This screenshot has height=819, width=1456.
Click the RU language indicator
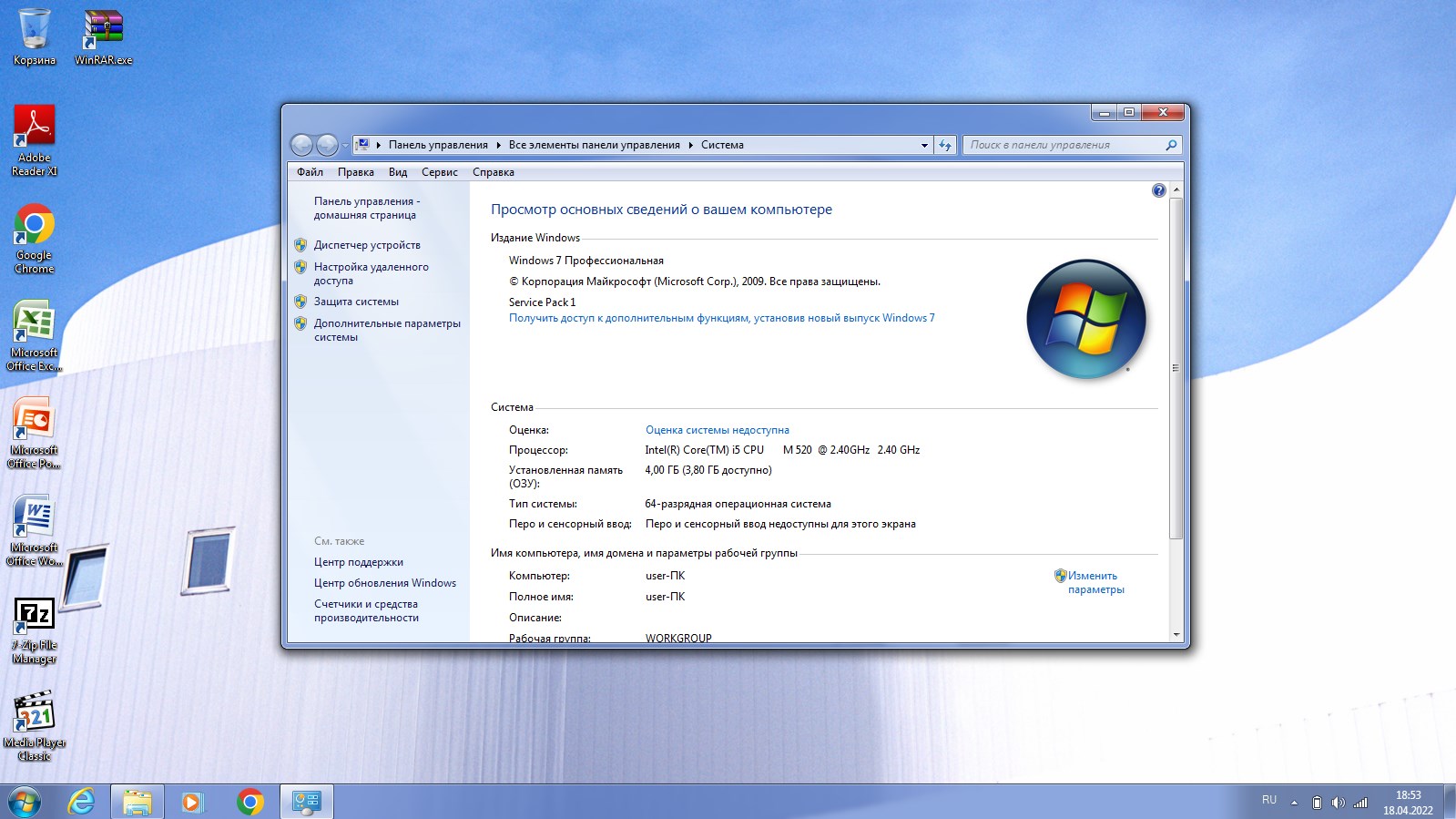coord(1269,800)
